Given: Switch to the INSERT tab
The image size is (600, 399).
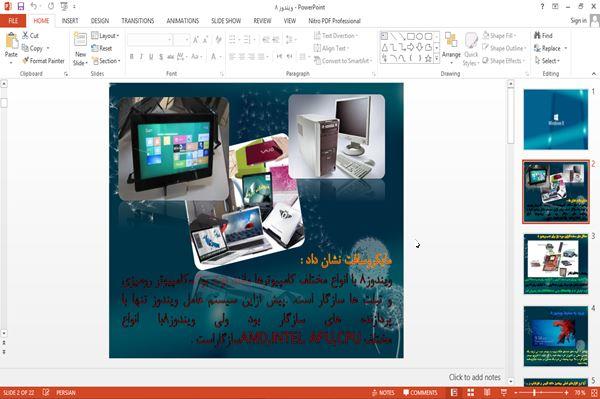Looking at the screenshot, I should point(70,21).
